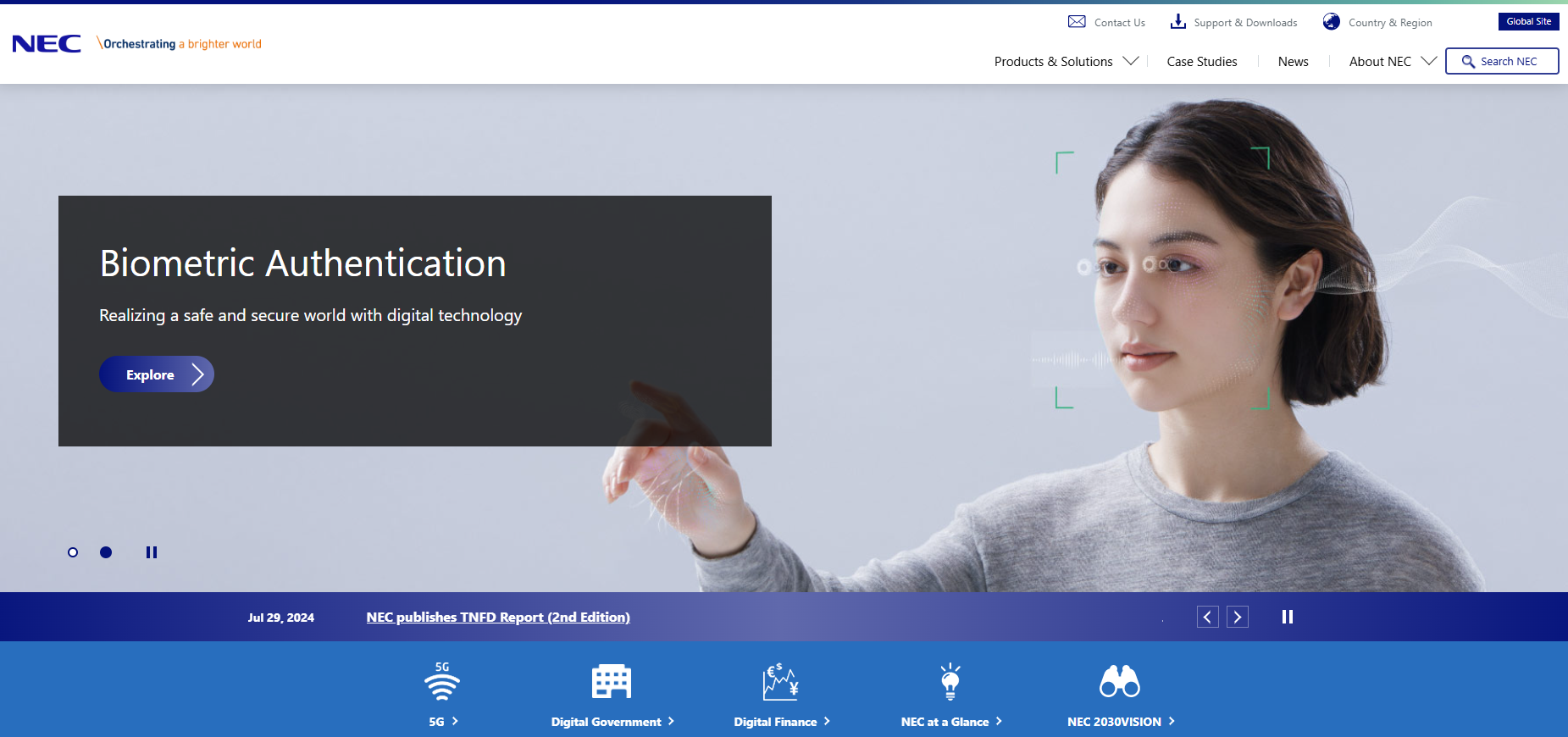
Task: Click the Digital Finance chart icon
Action: coord(780,681)
